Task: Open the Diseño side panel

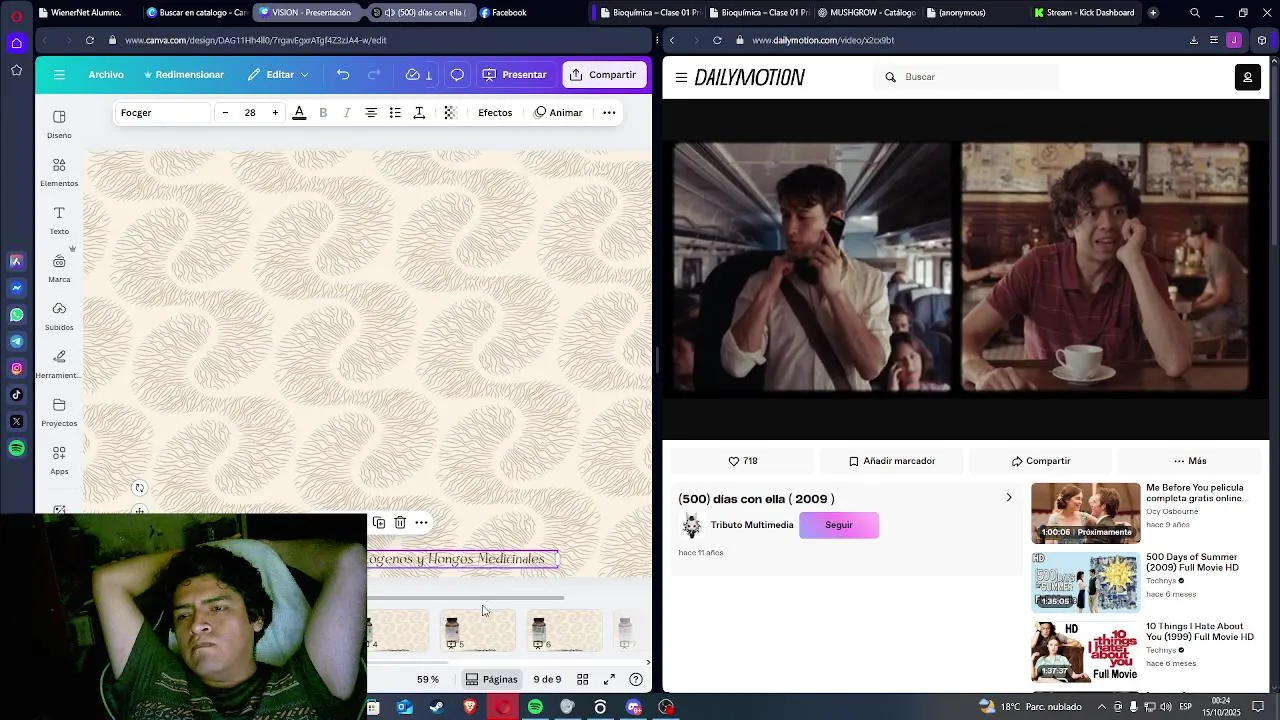Action: tap(59, 124)
